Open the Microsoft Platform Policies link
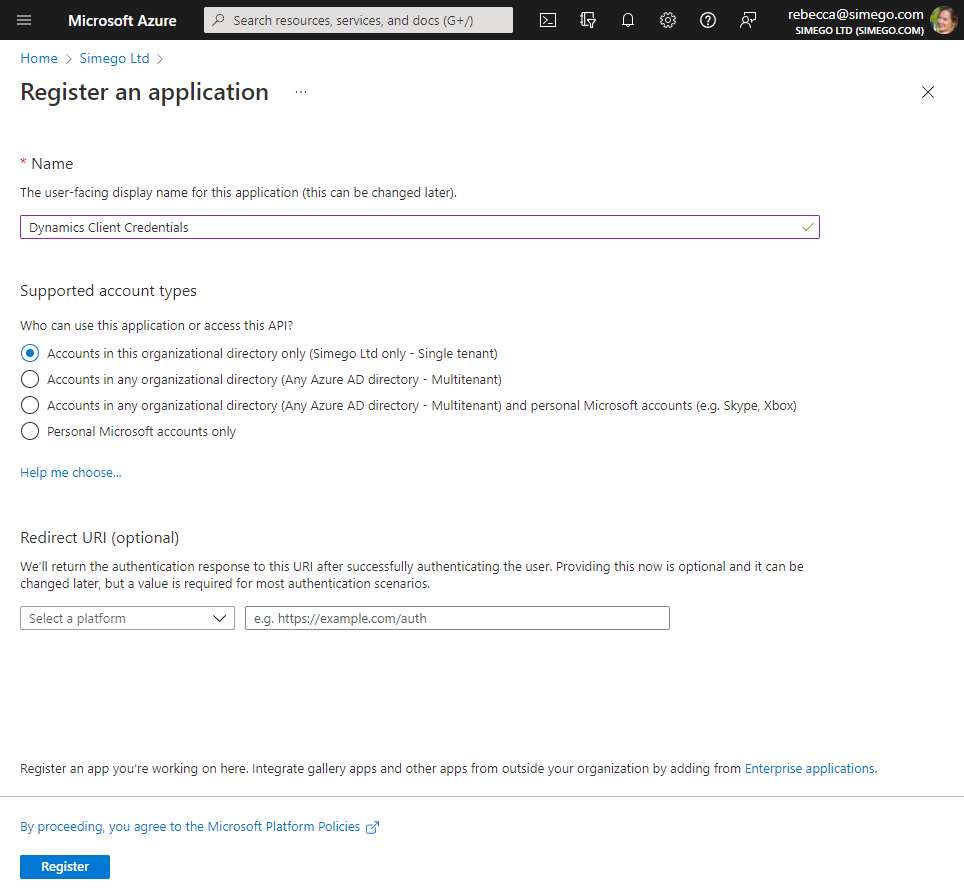The width and height of the screenshot is (964, 894). coord(200,827)
